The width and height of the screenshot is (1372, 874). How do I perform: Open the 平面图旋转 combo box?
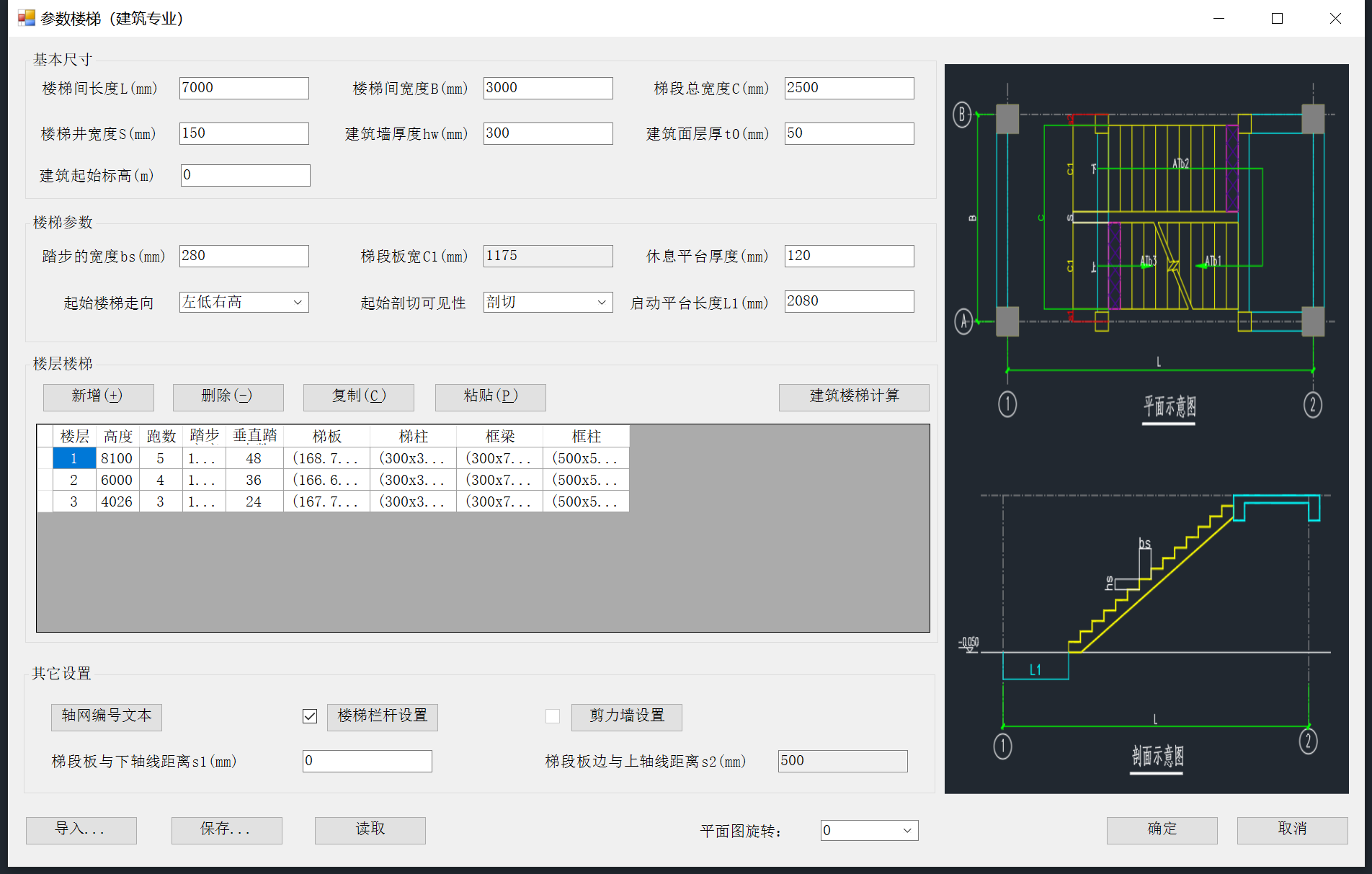tap(869, 830)
